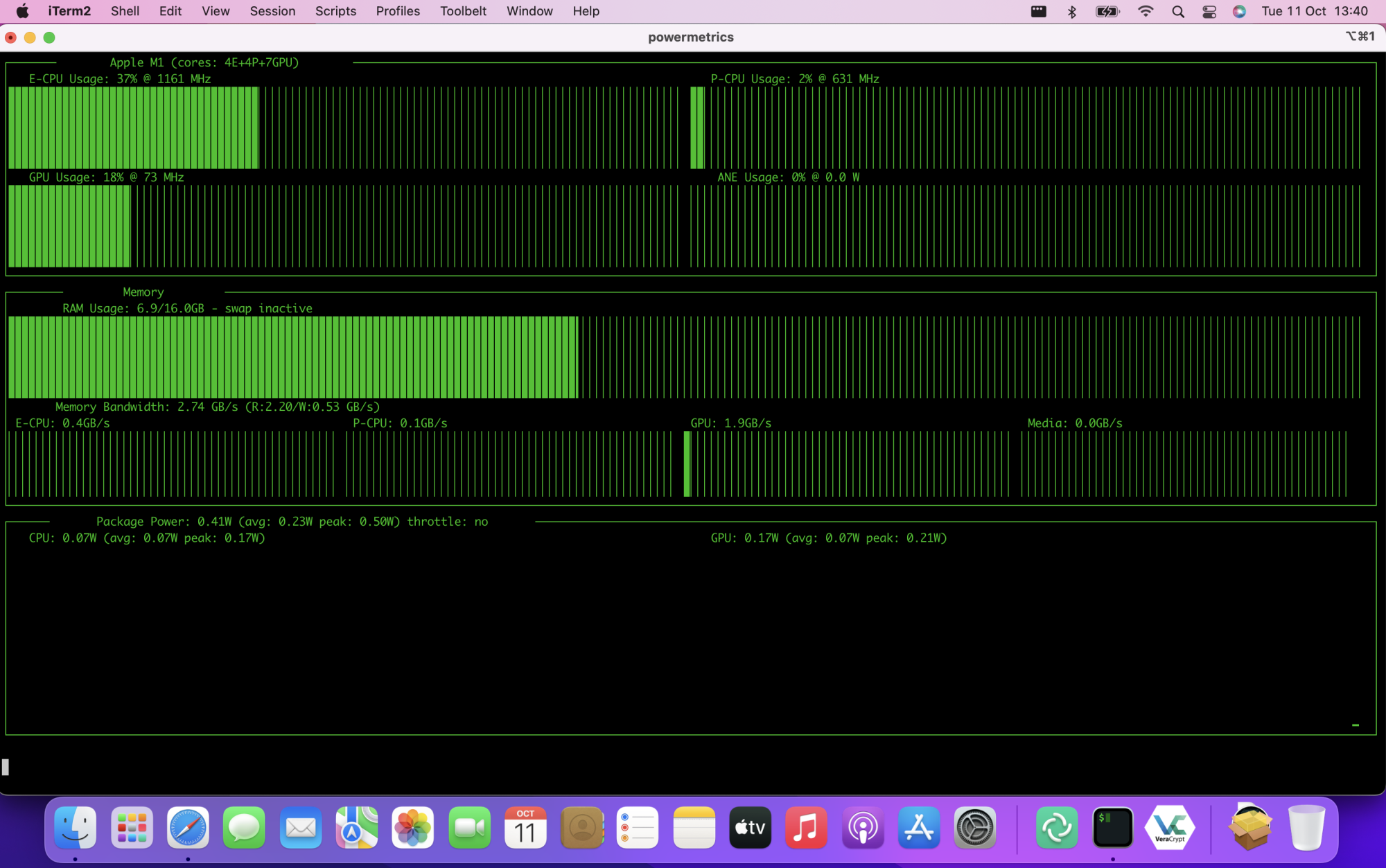
Task: Click the battery status icon
Action: point(1107,12)
